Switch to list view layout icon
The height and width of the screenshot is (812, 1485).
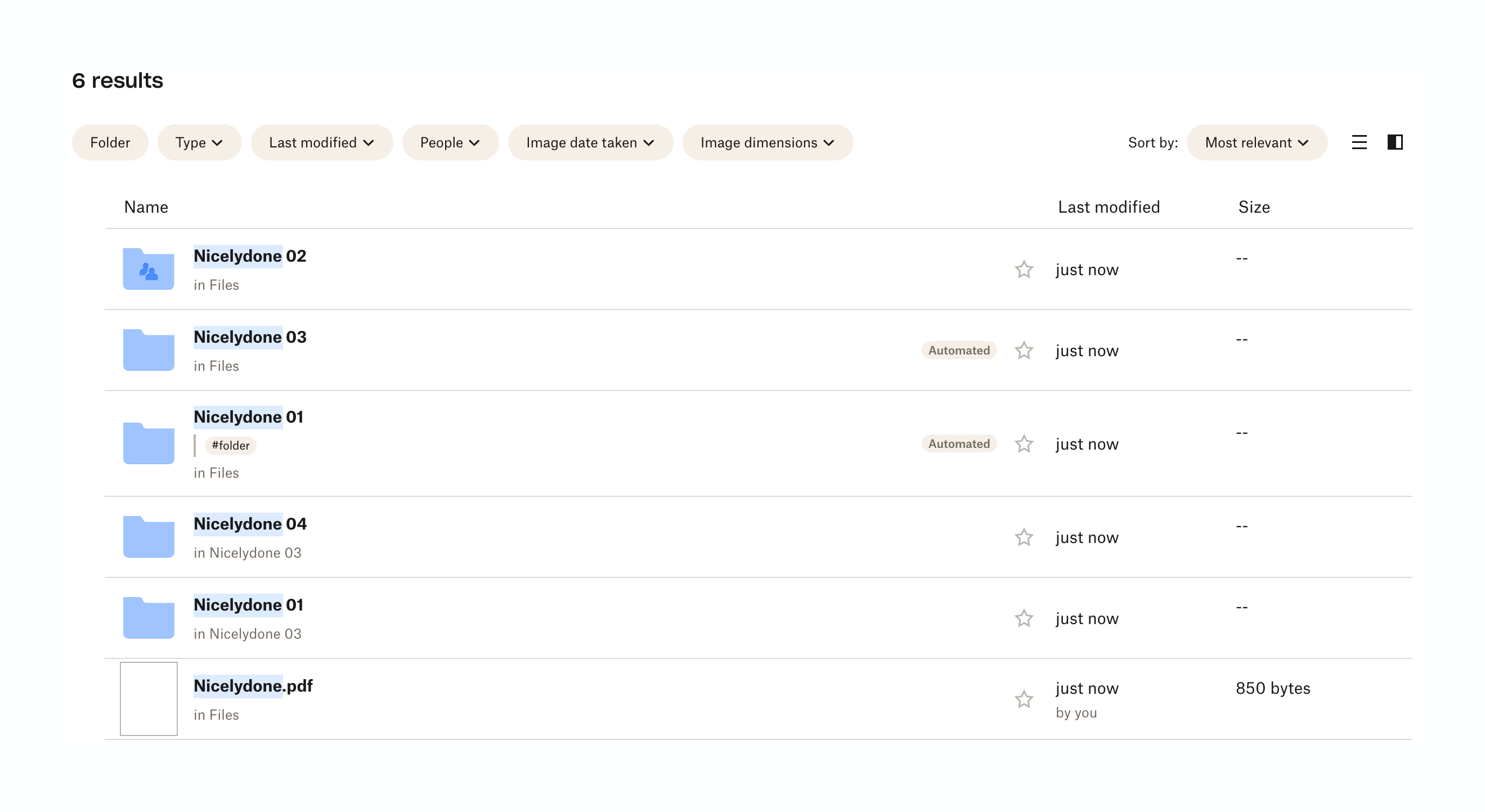coord(1359,142)
